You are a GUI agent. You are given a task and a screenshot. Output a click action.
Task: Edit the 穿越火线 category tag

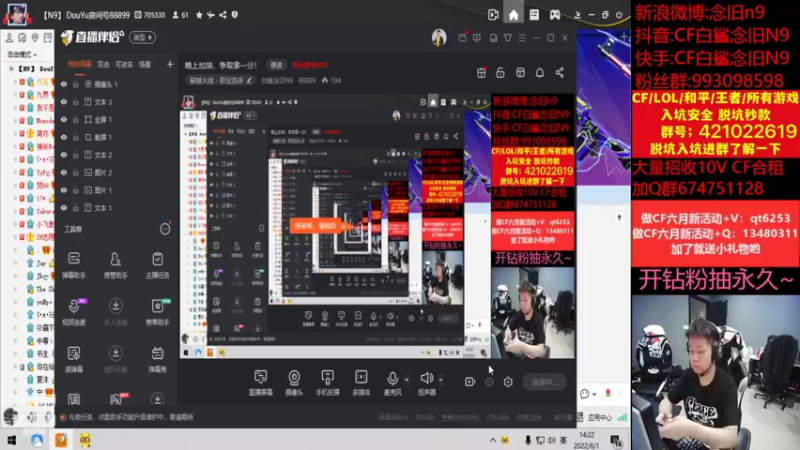221,81
